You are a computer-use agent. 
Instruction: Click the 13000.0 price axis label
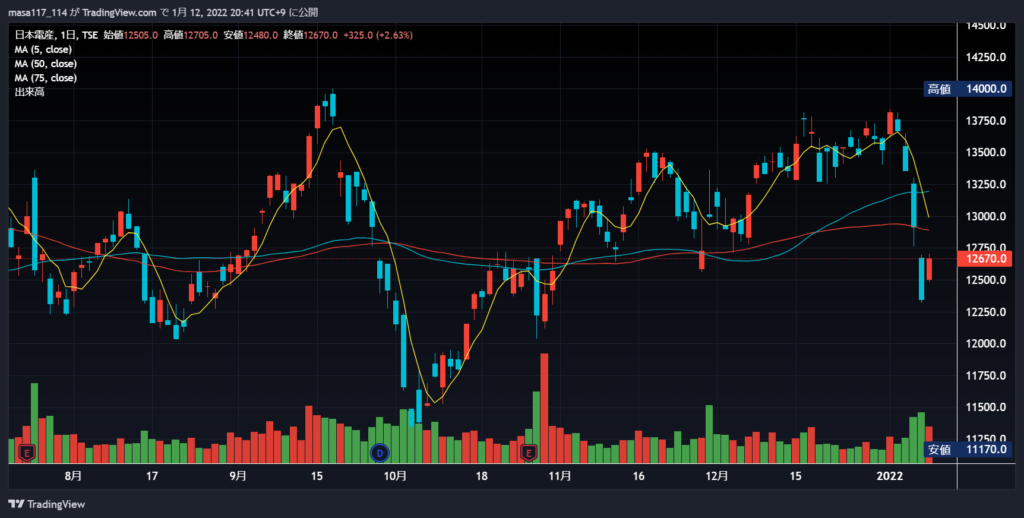tap(985, 216)
